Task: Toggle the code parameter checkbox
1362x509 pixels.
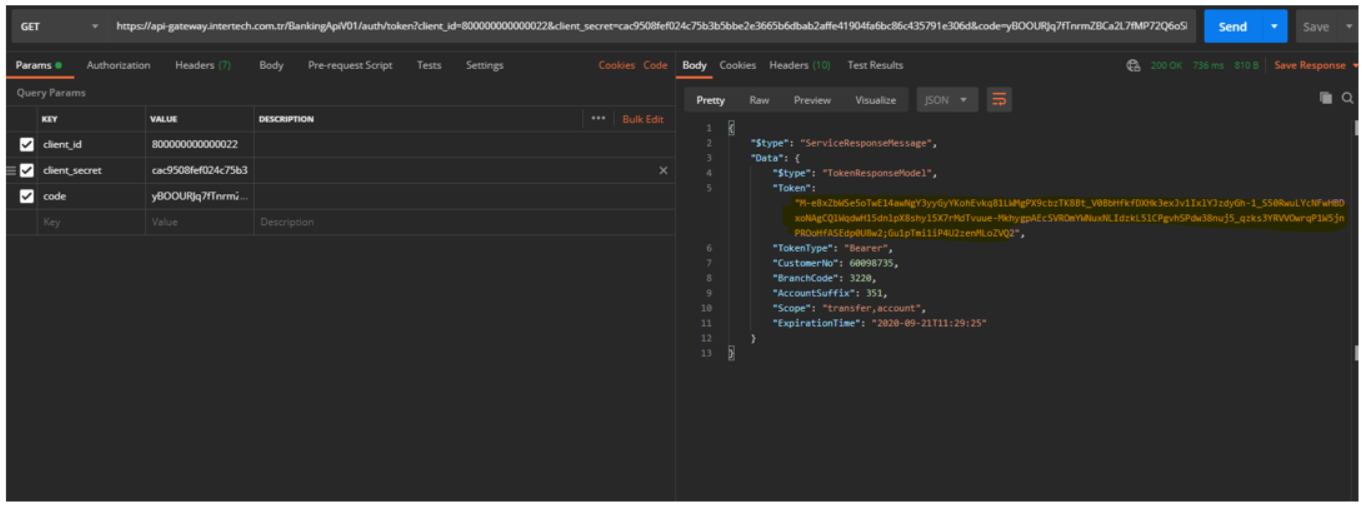Action: point(27,197)
